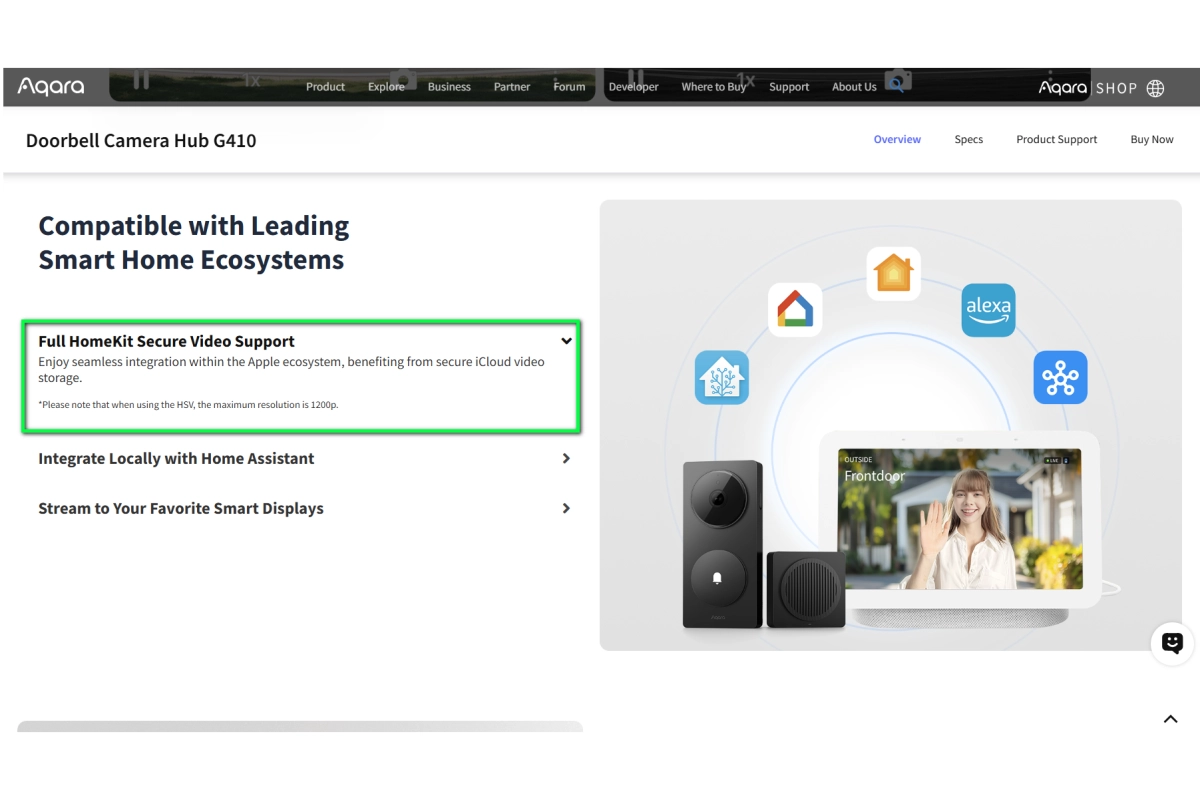Open the chat support bubble
The width and height of the screenshot is (1200, 800).
(1173, 643)
